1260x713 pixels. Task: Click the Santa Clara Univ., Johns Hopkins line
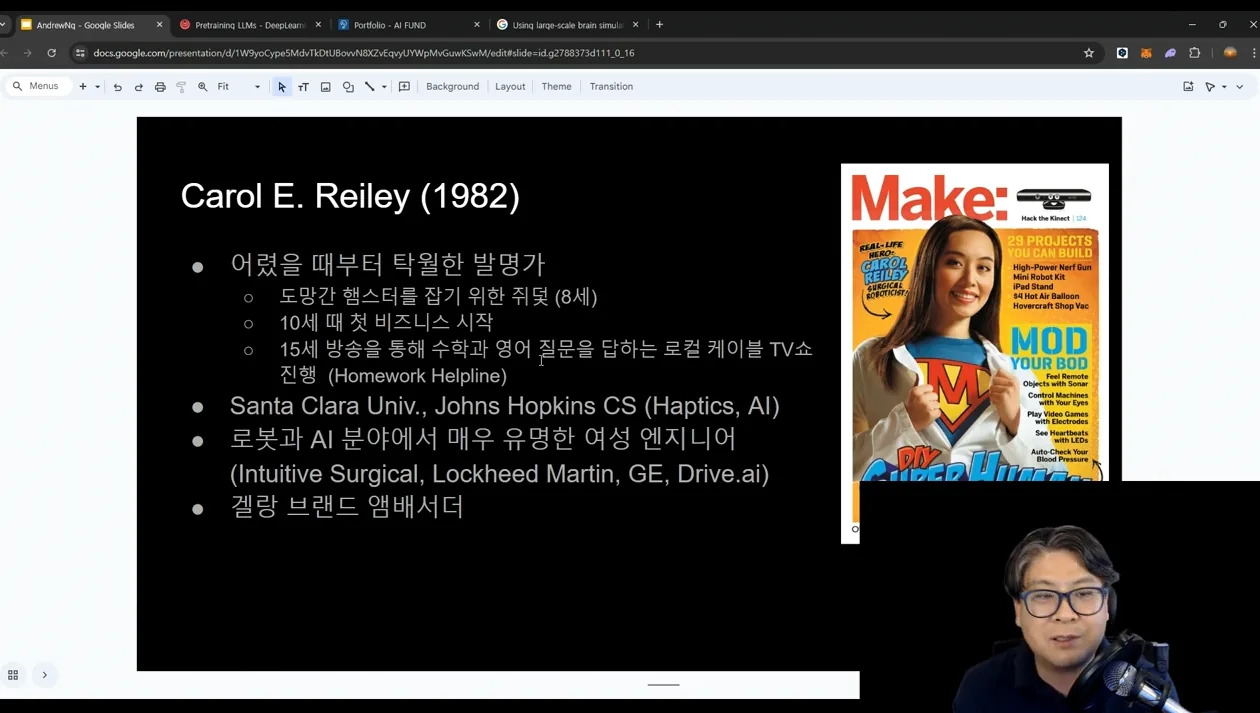[x=505, y=406]
